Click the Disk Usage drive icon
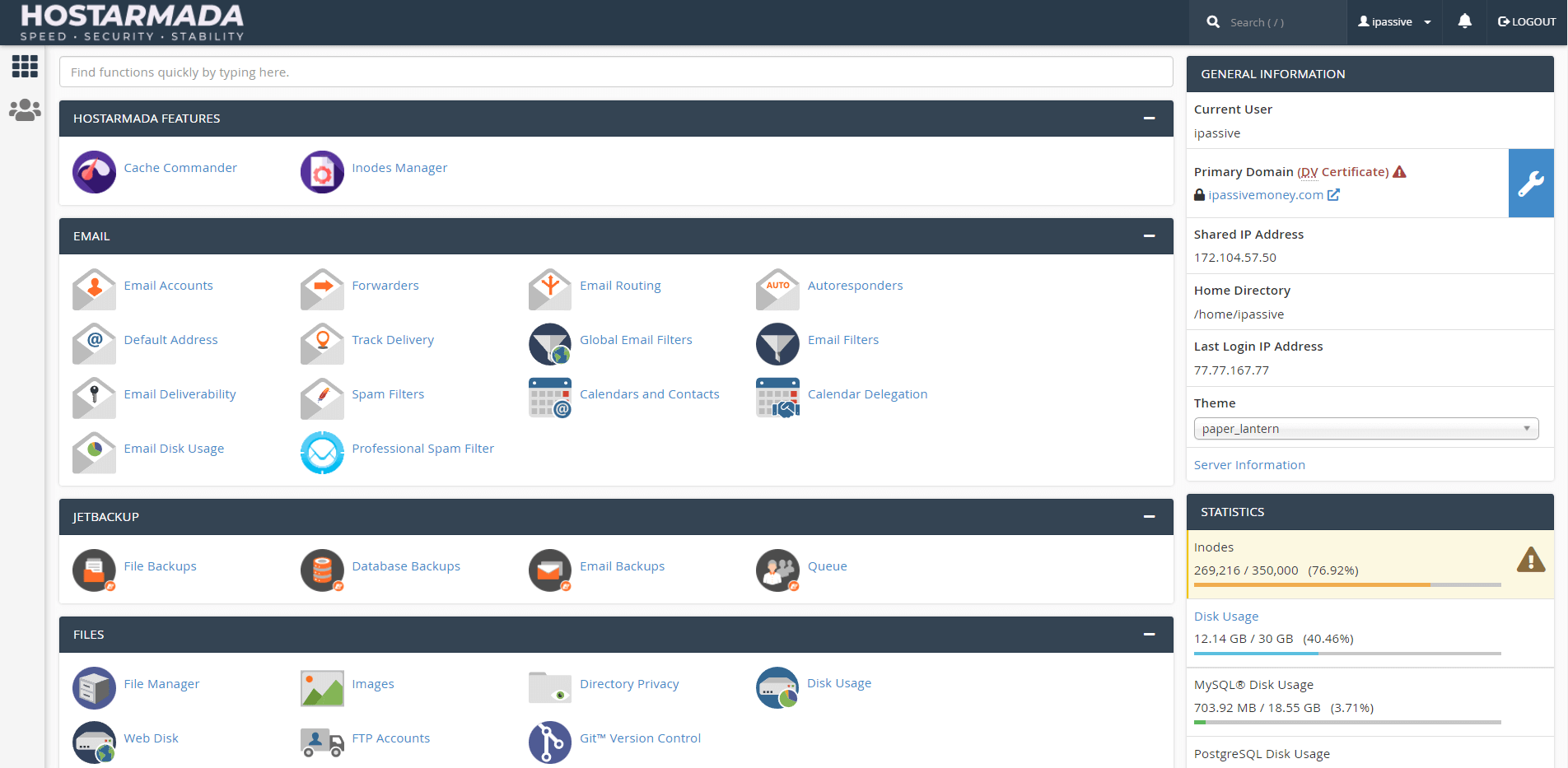 pos(777,687)
